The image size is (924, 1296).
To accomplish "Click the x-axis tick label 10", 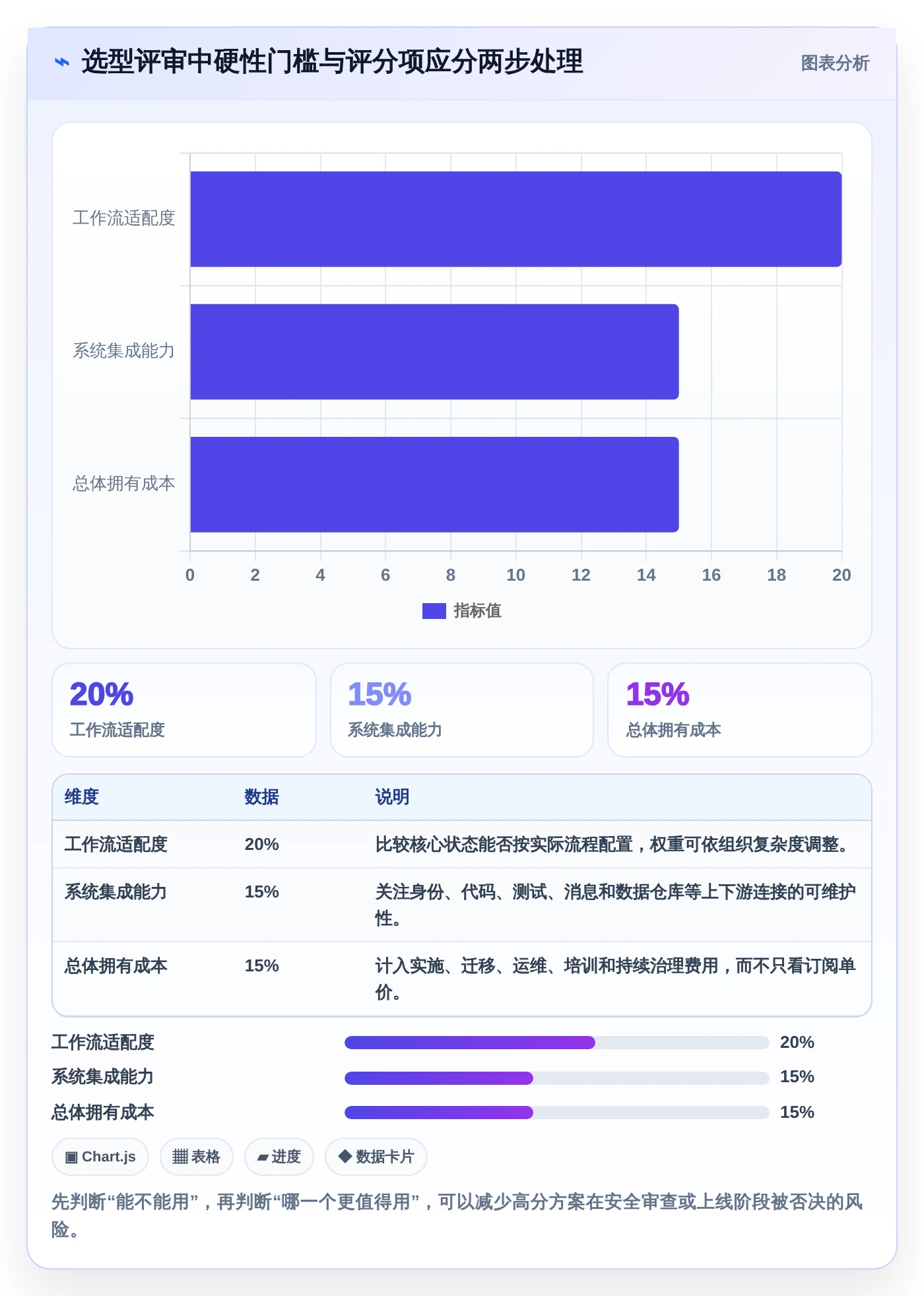I will click(516, 575).
